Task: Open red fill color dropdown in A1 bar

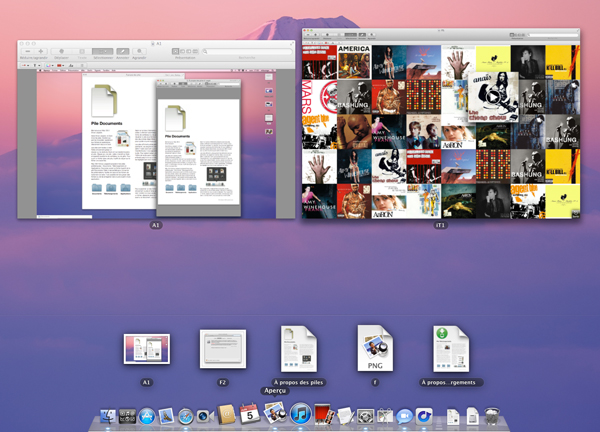Action: (60, 65)
